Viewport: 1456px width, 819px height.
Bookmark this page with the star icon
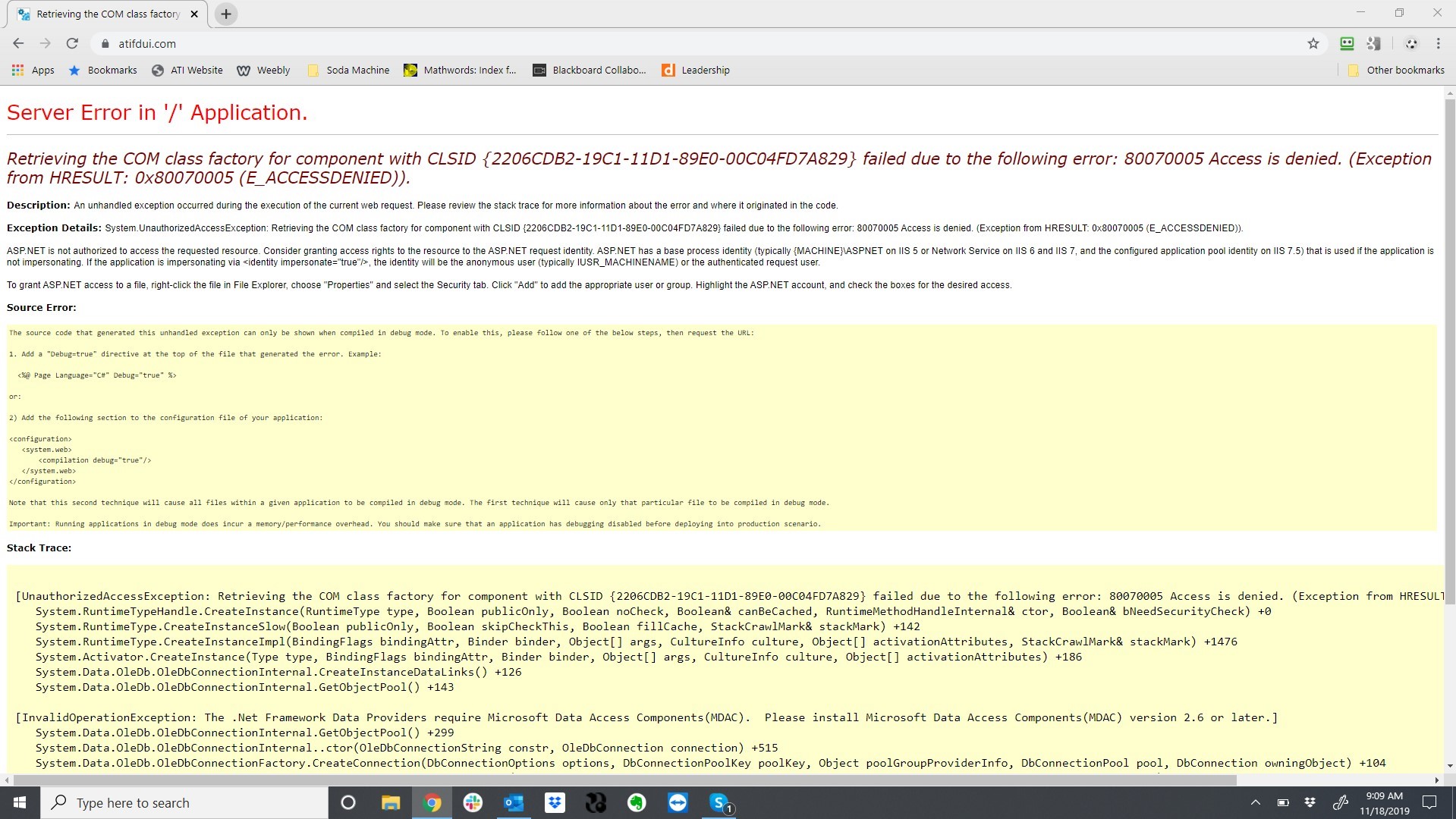[1313, 44]
